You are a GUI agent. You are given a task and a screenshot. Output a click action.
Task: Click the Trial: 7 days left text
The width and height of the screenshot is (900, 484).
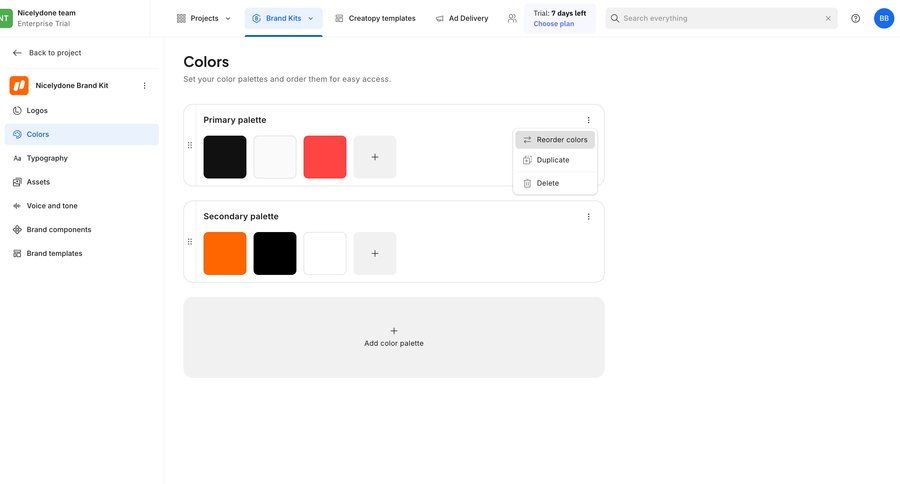point(560,13)
